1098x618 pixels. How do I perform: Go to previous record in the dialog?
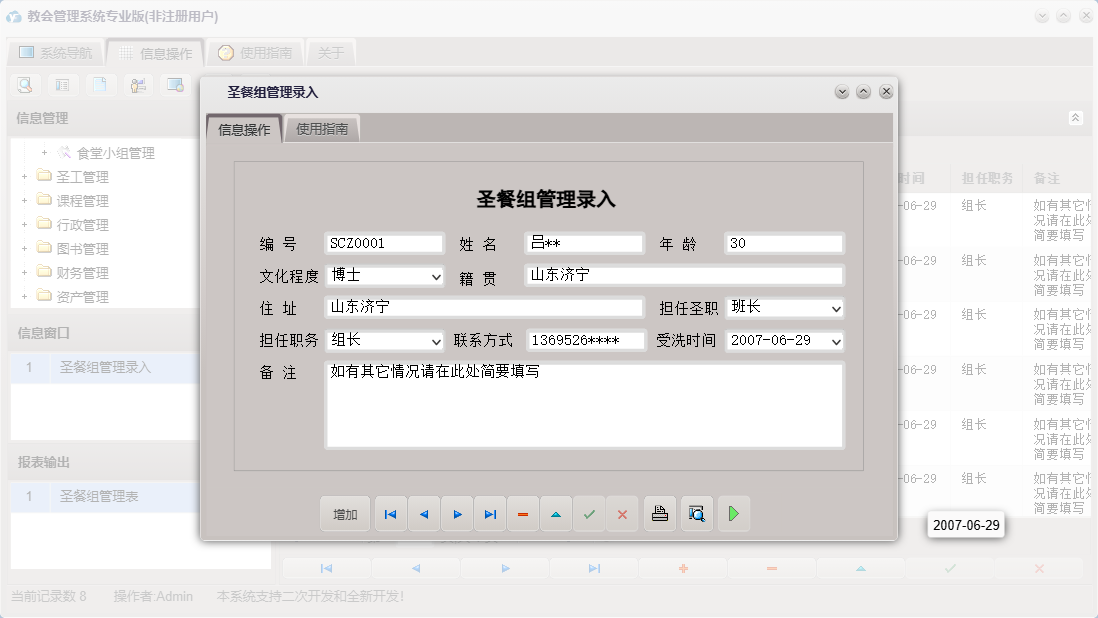pyautogui.click(x=423, y=513)
